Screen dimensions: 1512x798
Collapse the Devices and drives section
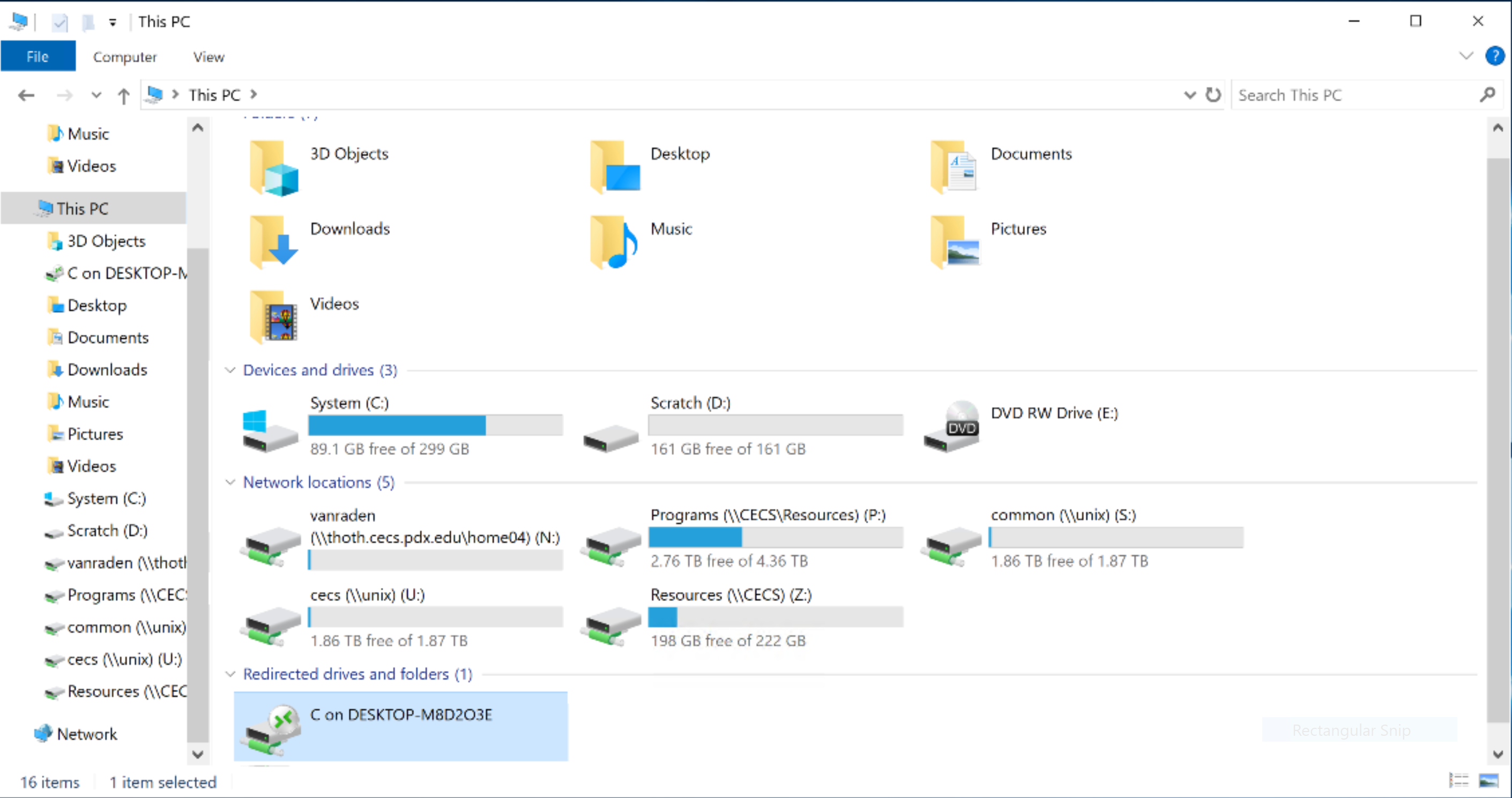(230, 370)
